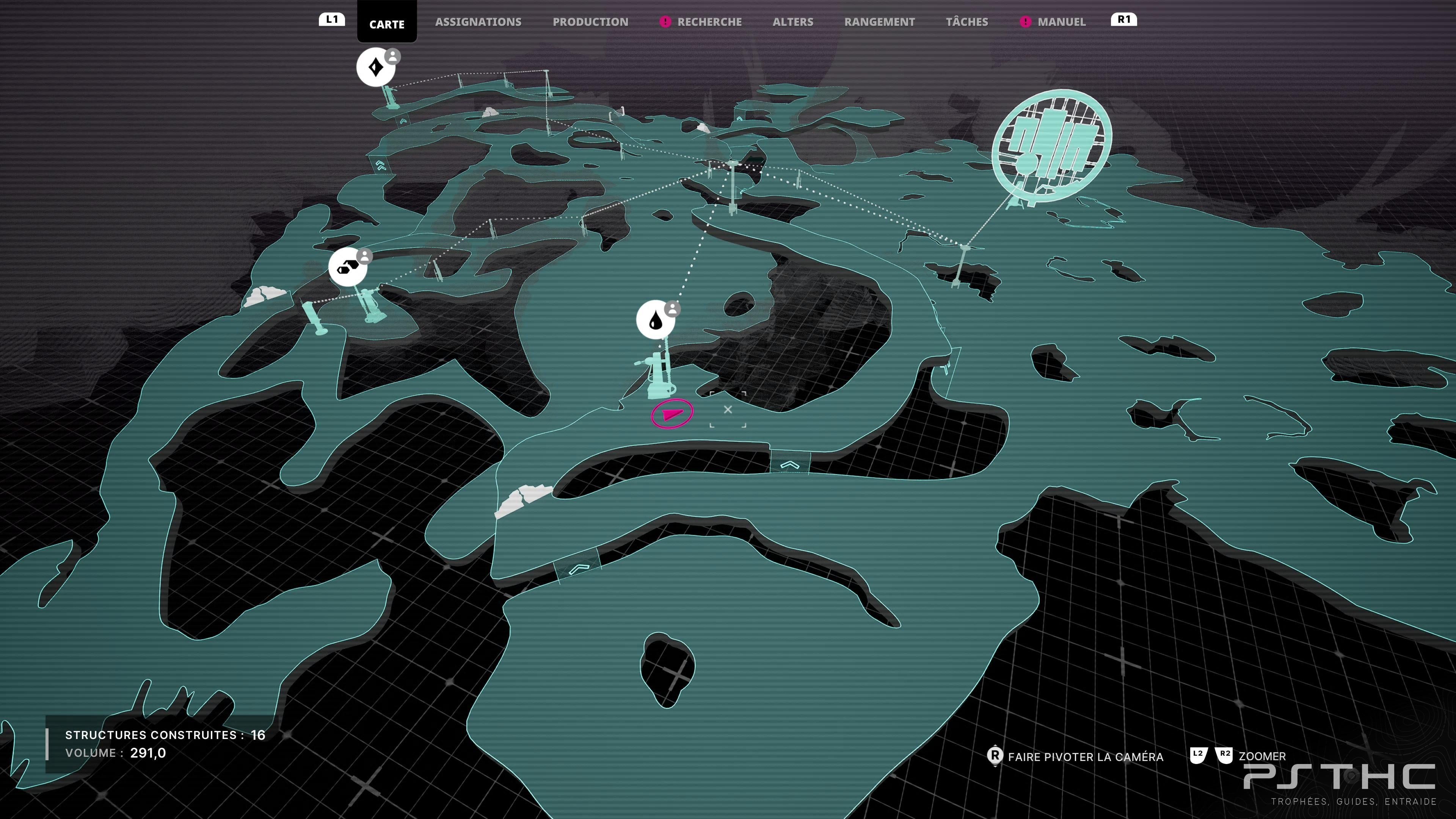Go to the ALTERS tab
The width and height of the screenshot is (1456, 819).
792,22
